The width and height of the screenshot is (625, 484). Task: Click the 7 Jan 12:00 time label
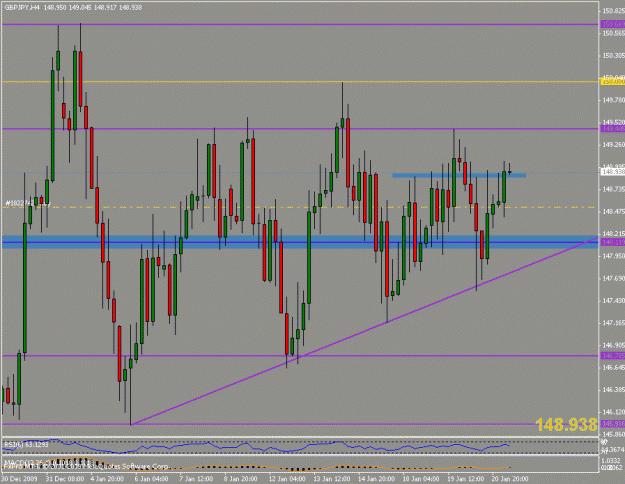coord(196,478)
